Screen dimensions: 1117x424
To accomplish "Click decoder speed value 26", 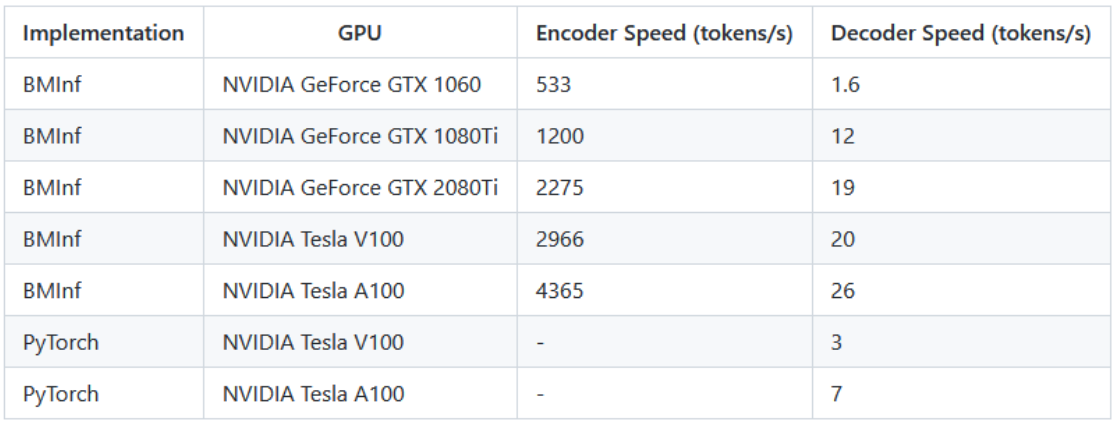I will pos(843,290).
